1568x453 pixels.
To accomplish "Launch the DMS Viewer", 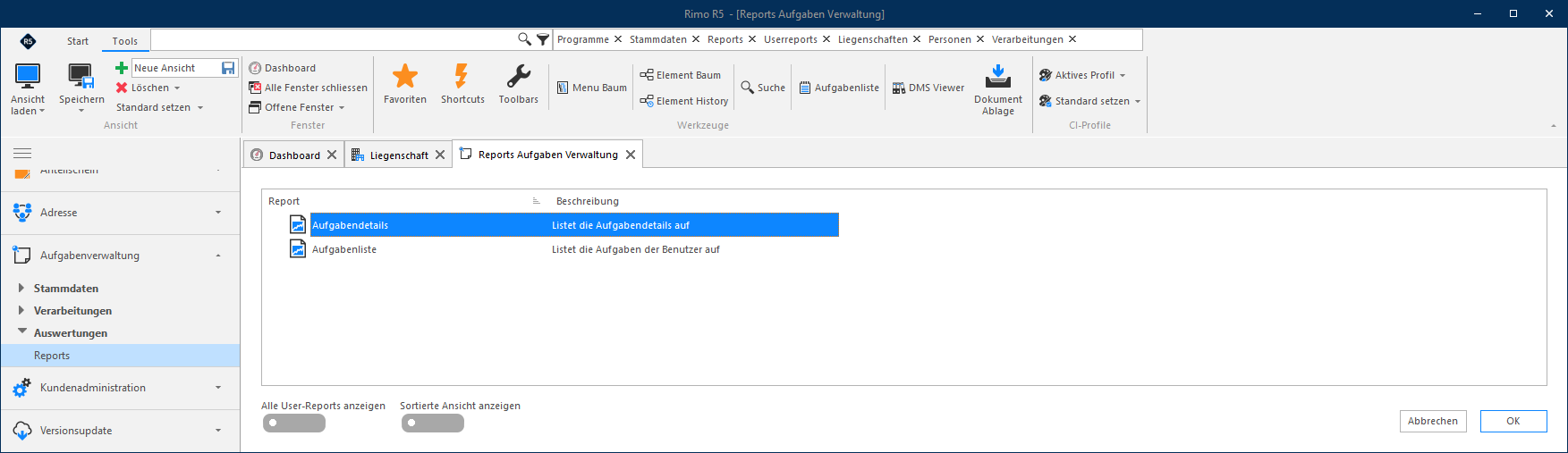I will coord(928,88).
